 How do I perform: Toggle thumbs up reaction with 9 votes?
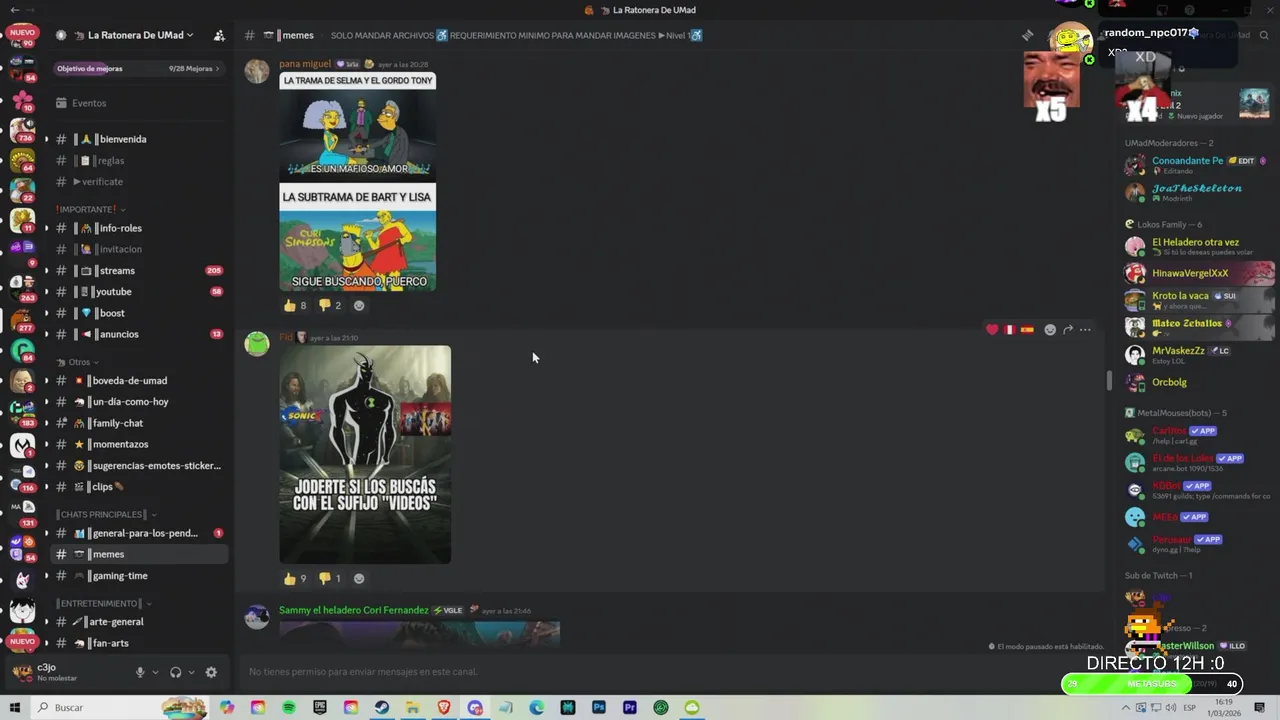[295, 578]
